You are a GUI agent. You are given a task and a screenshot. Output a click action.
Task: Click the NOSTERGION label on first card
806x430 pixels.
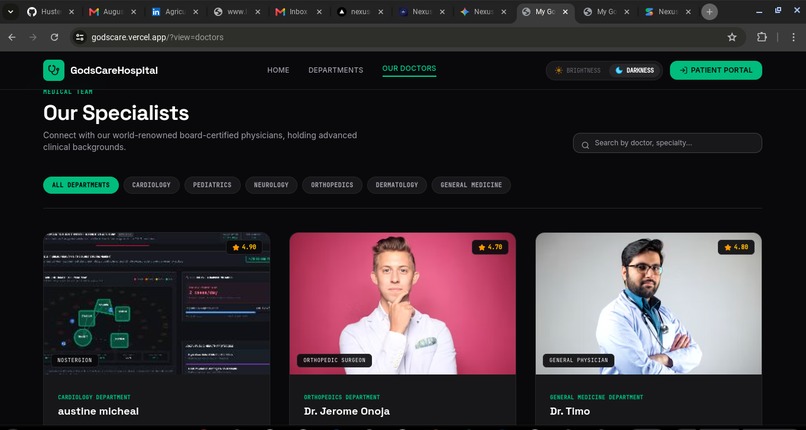pyautogui.click(x=75, y=360)
